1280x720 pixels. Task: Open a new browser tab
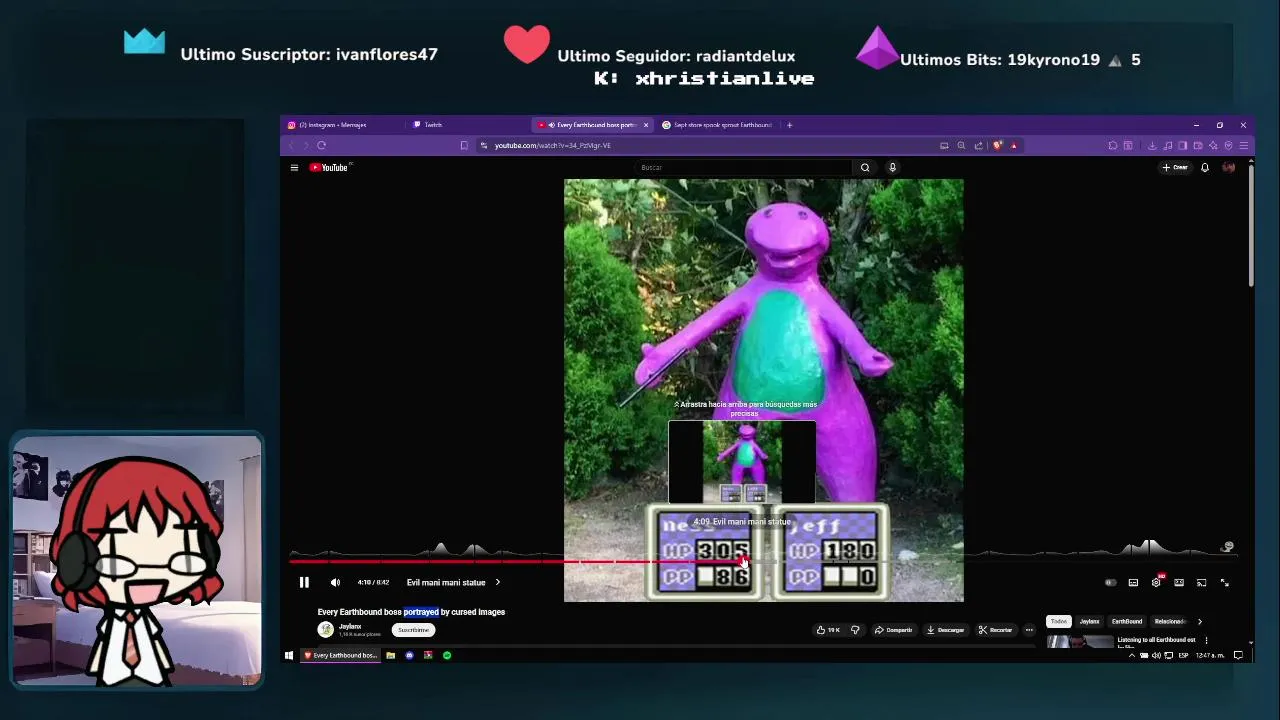click(x=789, y=125)
